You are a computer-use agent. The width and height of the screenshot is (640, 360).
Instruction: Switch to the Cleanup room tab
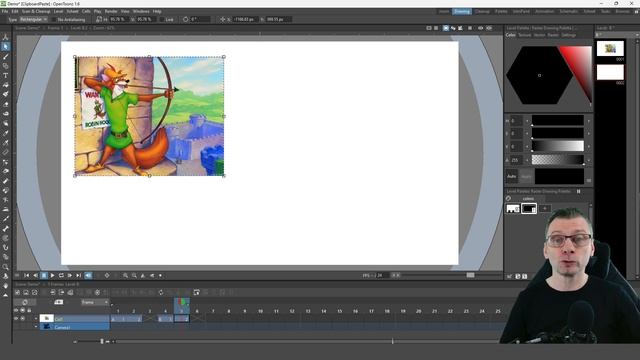tap(482, 11)
